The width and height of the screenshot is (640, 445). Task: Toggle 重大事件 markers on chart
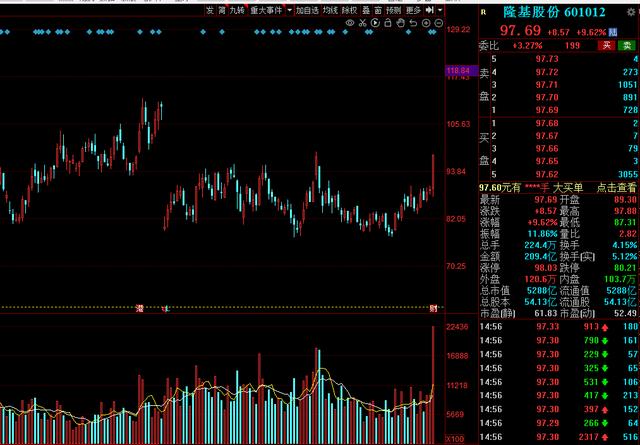tap(266, 10)
